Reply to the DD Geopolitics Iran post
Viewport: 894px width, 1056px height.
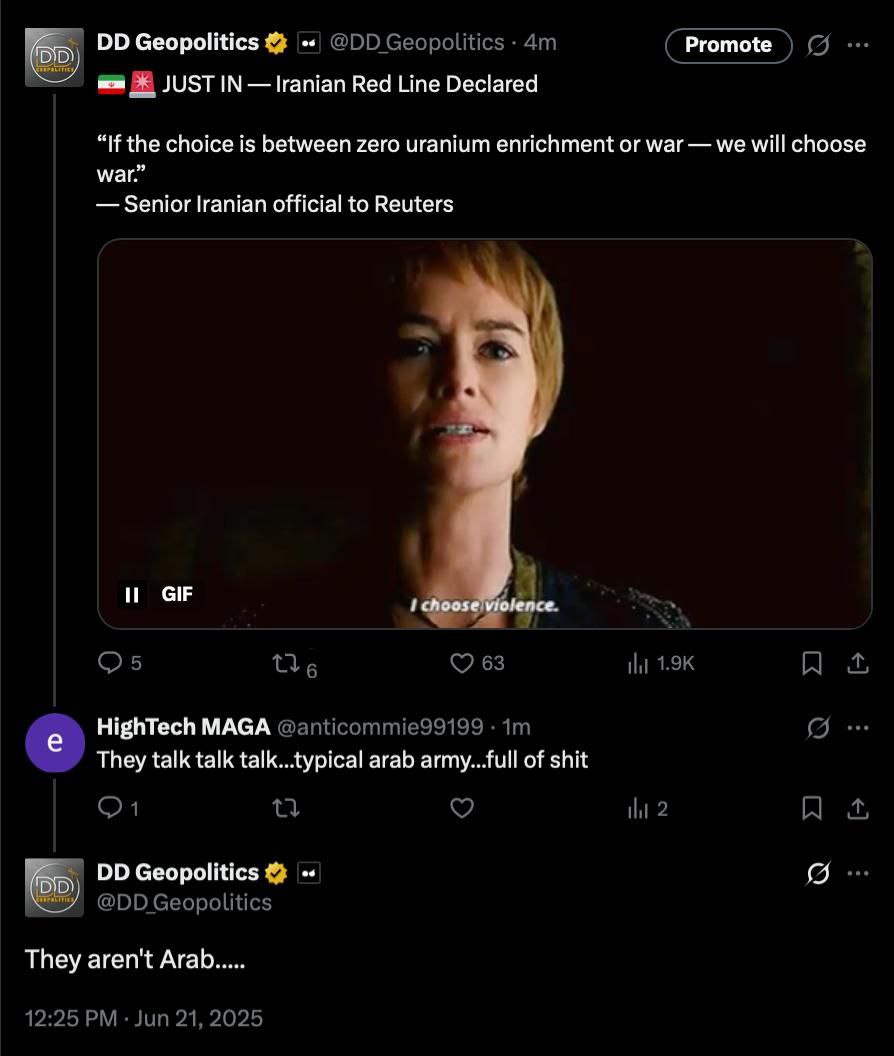point(109,663)
